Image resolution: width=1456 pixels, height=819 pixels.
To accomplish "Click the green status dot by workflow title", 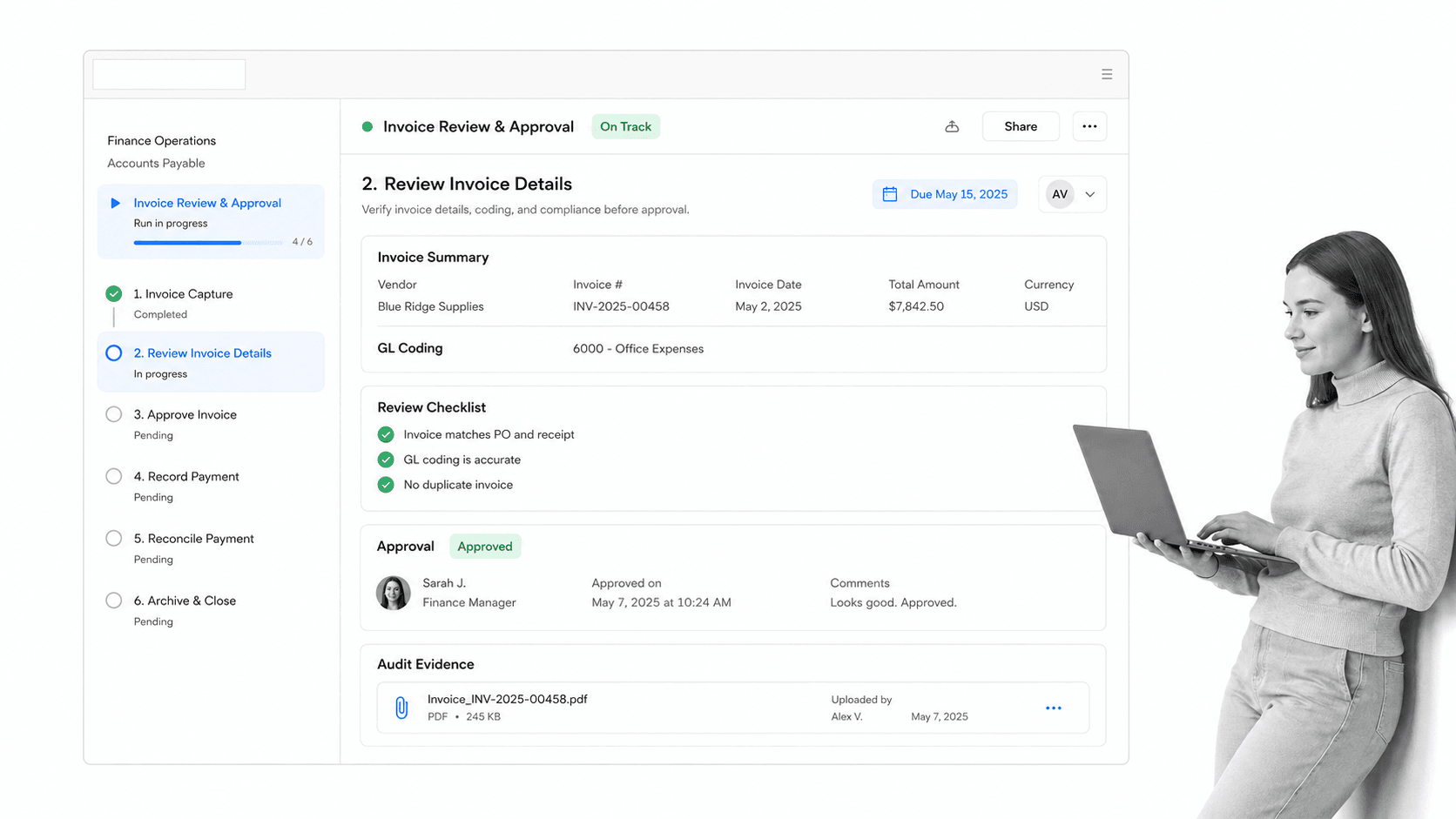I will 367,126.
